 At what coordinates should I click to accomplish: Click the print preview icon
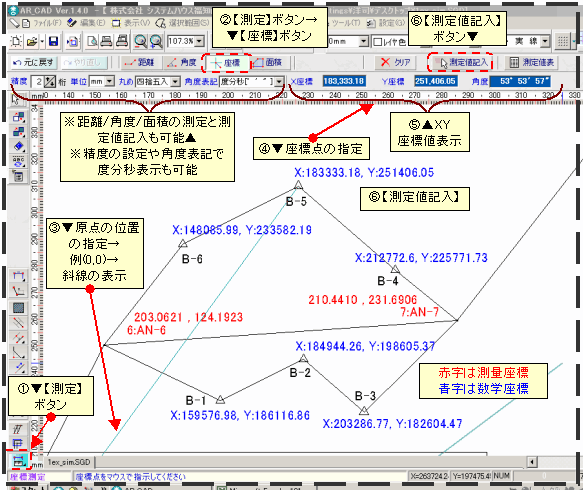(x=91, y=41)
